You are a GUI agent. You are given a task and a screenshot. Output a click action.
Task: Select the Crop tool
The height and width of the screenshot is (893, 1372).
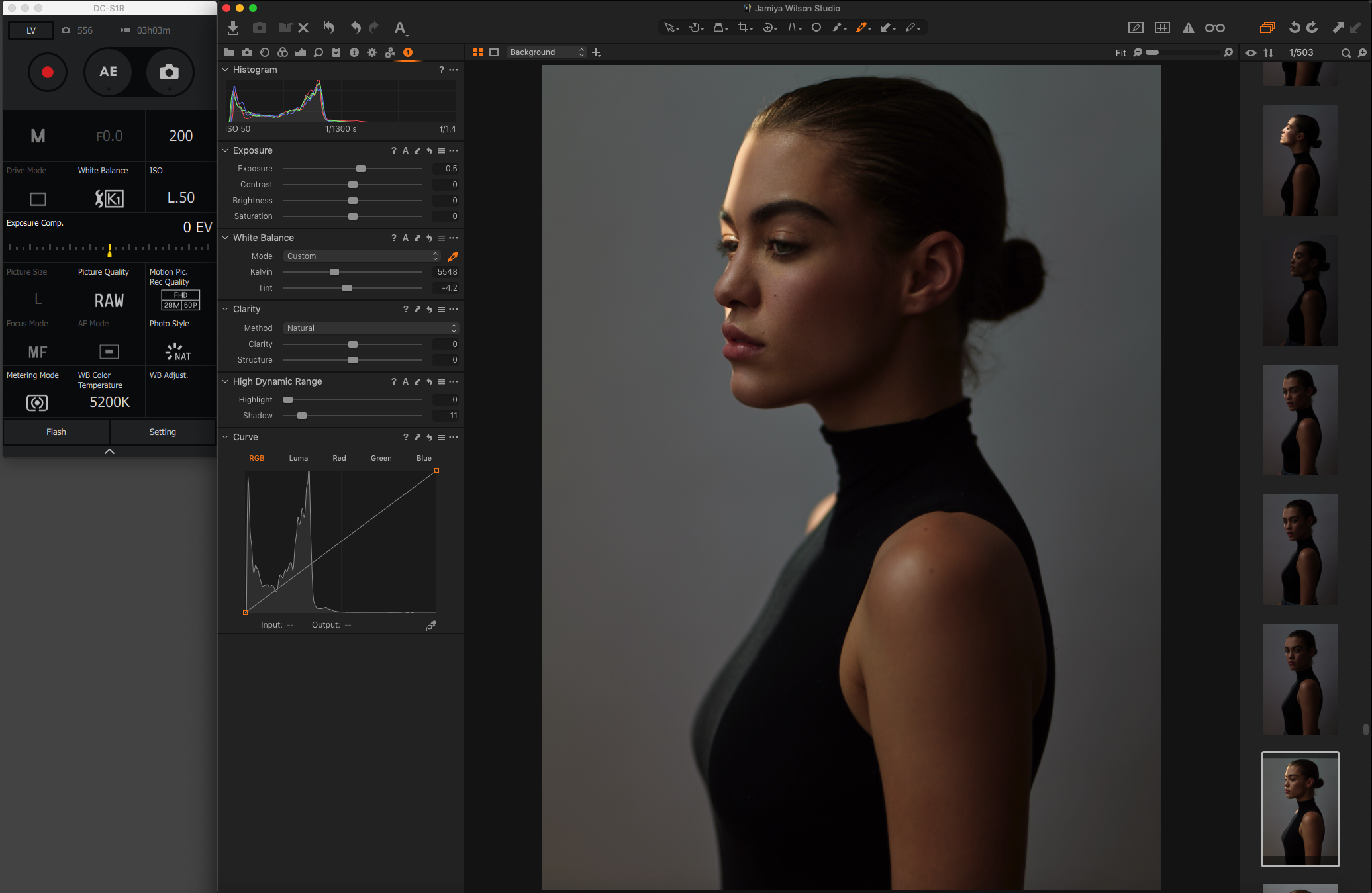pos(744,28)
